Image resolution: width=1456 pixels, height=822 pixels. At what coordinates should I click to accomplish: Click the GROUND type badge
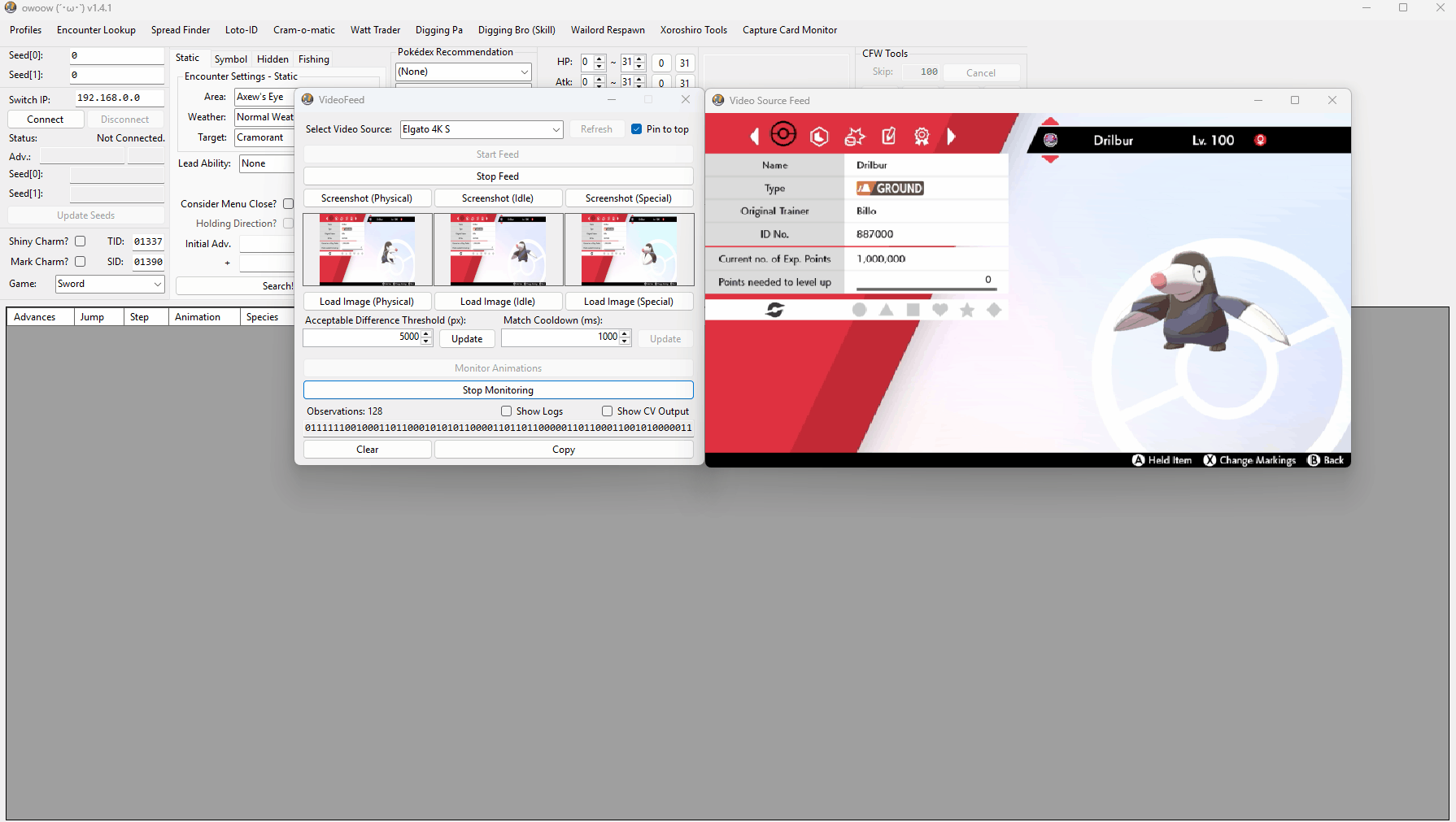(x=890, y=188)
